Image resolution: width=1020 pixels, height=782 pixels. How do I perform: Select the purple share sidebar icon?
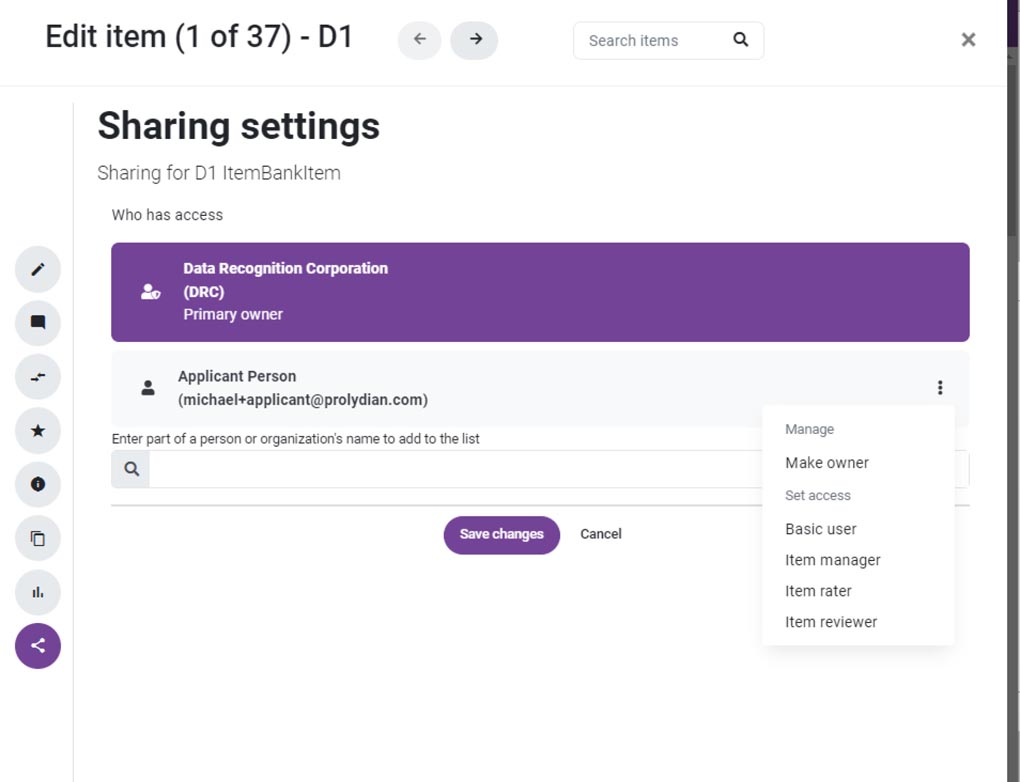point(38,645)
